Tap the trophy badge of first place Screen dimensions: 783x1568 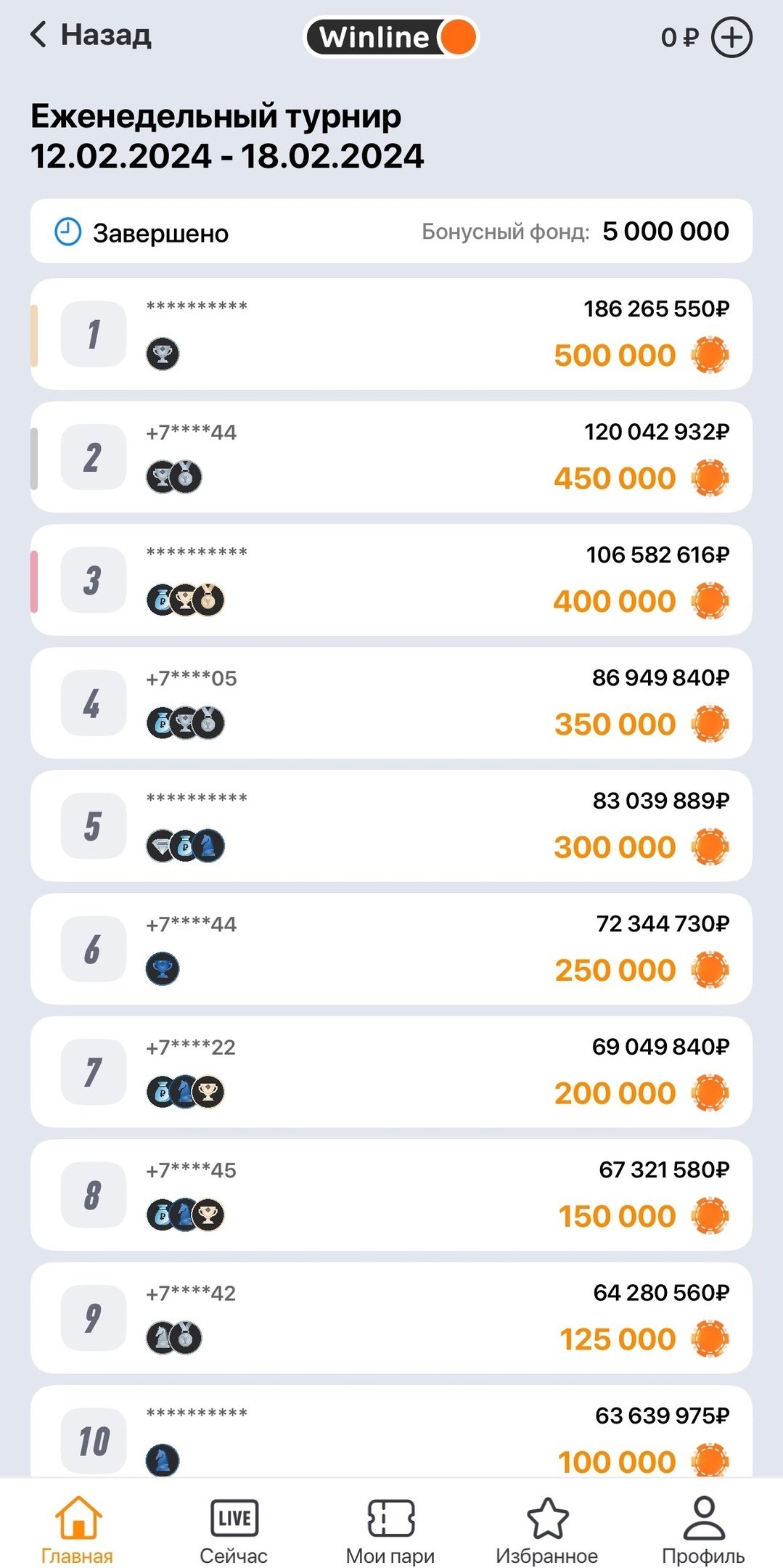(163, 354)
